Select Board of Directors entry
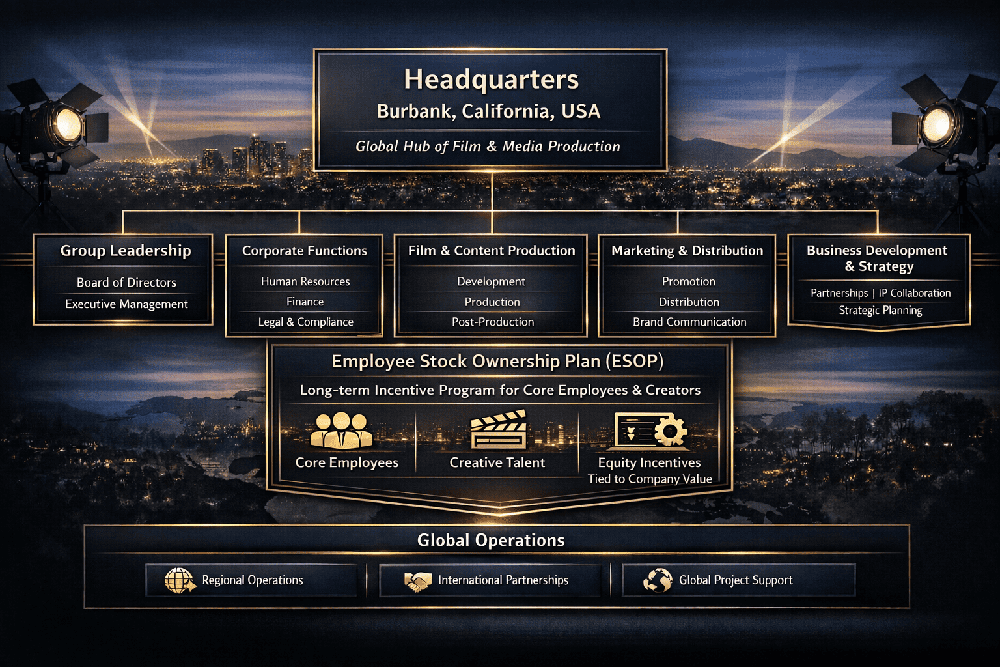 click(126, 283)
